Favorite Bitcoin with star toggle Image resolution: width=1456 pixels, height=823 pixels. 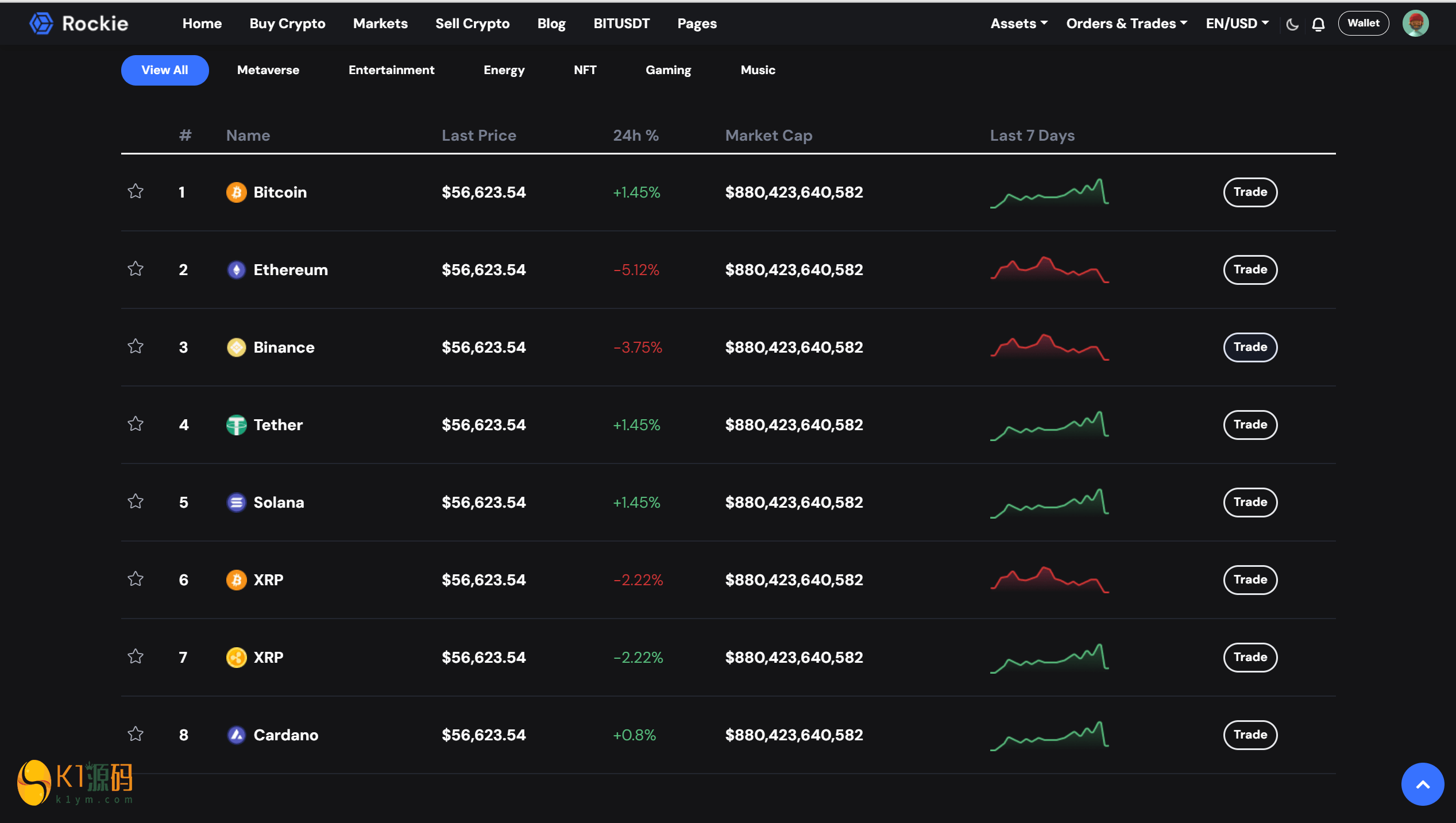(136, 191)
